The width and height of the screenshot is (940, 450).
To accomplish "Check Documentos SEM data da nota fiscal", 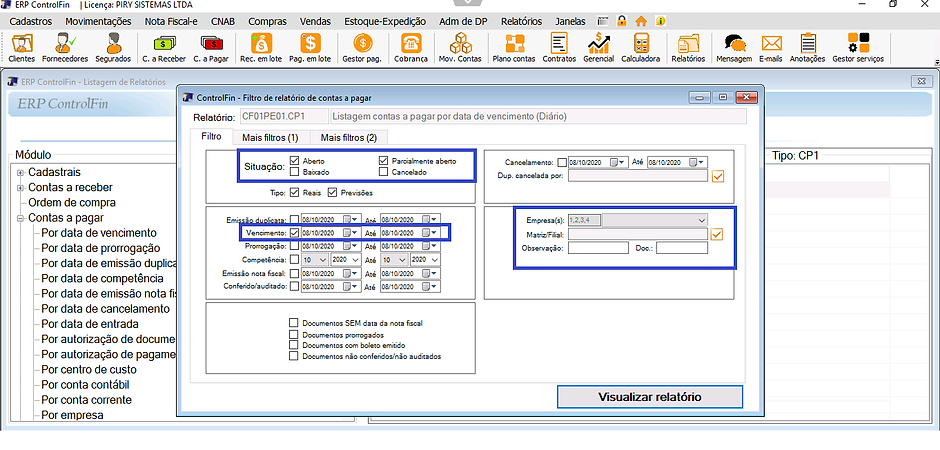I will (x=293, y=323).
